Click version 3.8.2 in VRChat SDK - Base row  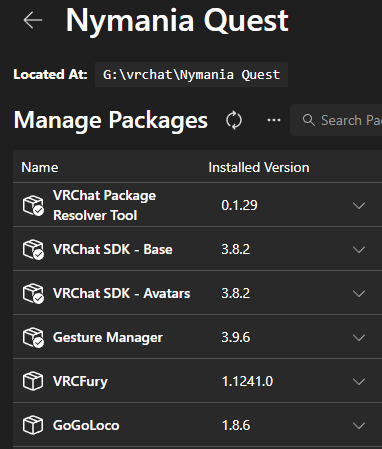[236, 249]
